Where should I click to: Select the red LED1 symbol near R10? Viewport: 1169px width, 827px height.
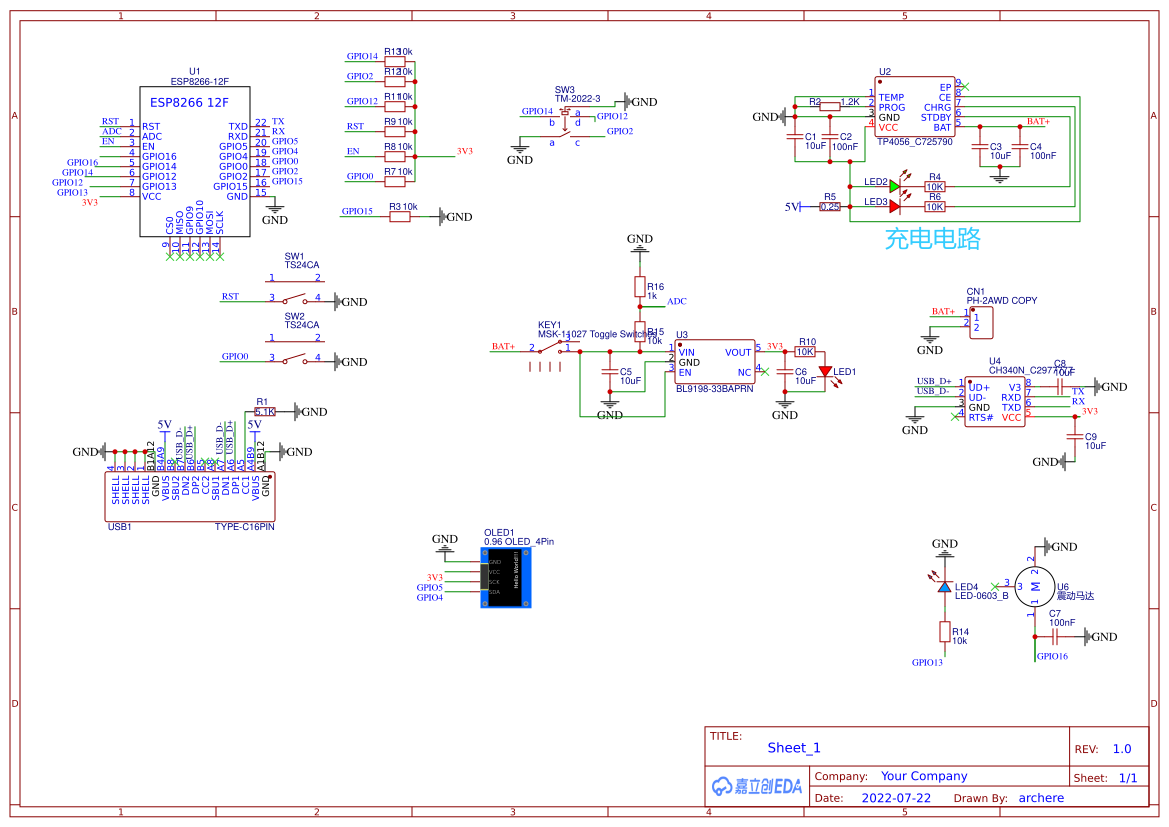825,371
